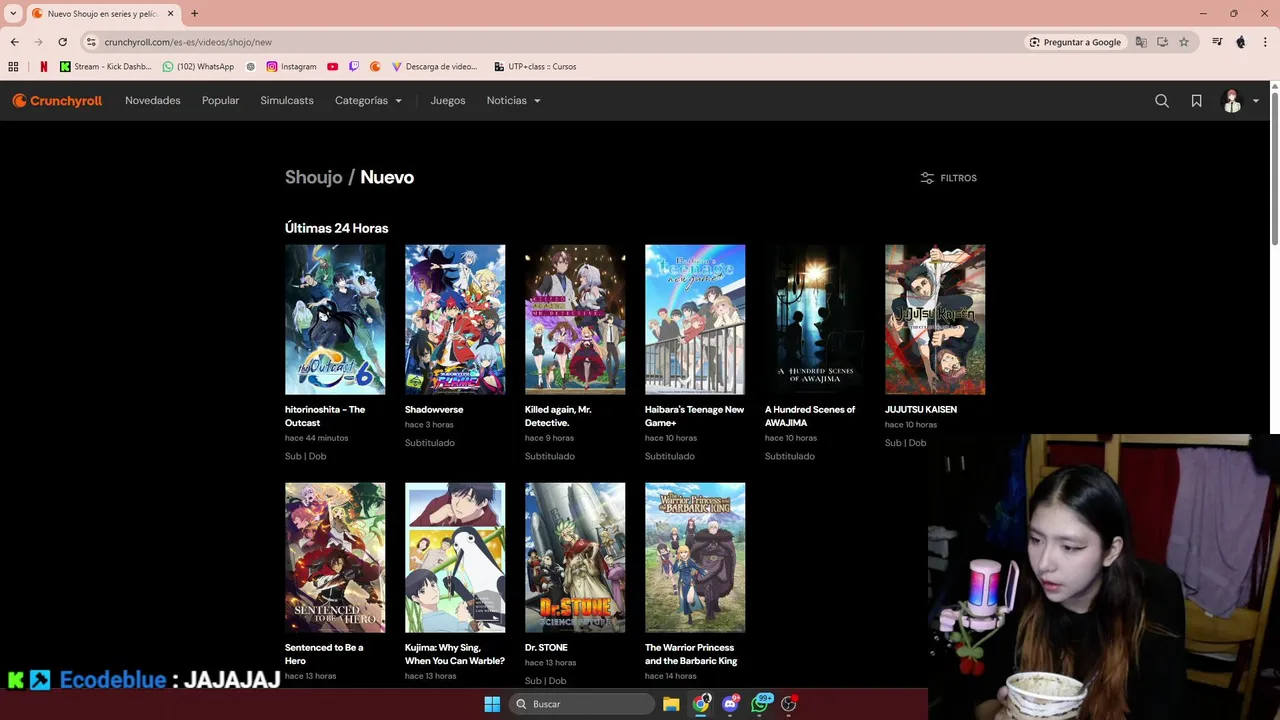Open the Dr. STONE poster

click(x=575, y=558)
